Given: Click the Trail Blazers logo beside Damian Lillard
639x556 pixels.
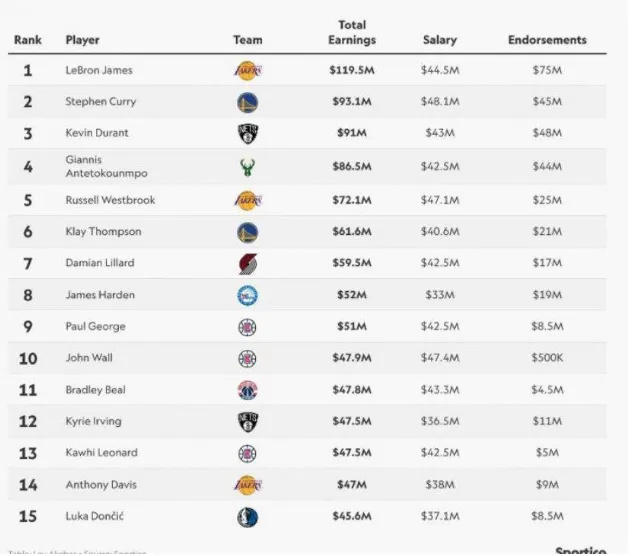Looking at the screenshot, I should pos(247,264).
